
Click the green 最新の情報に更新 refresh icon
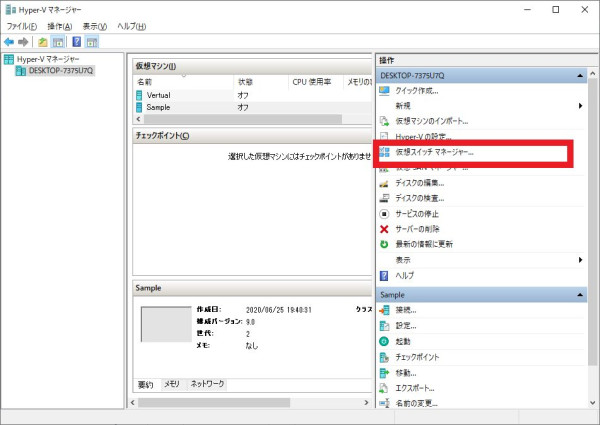point(384,244)
